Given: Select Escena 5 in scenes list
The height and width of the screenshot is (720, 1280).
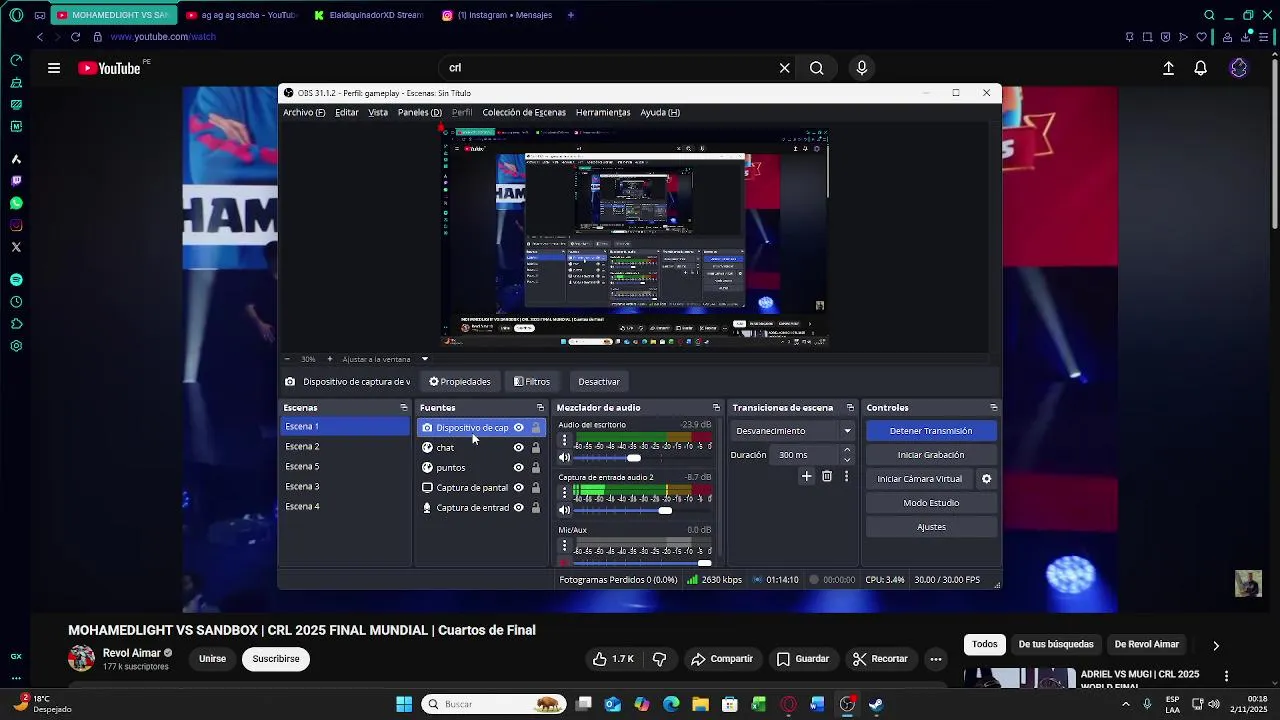Looking at the screenshot, I should click(345, 467).
